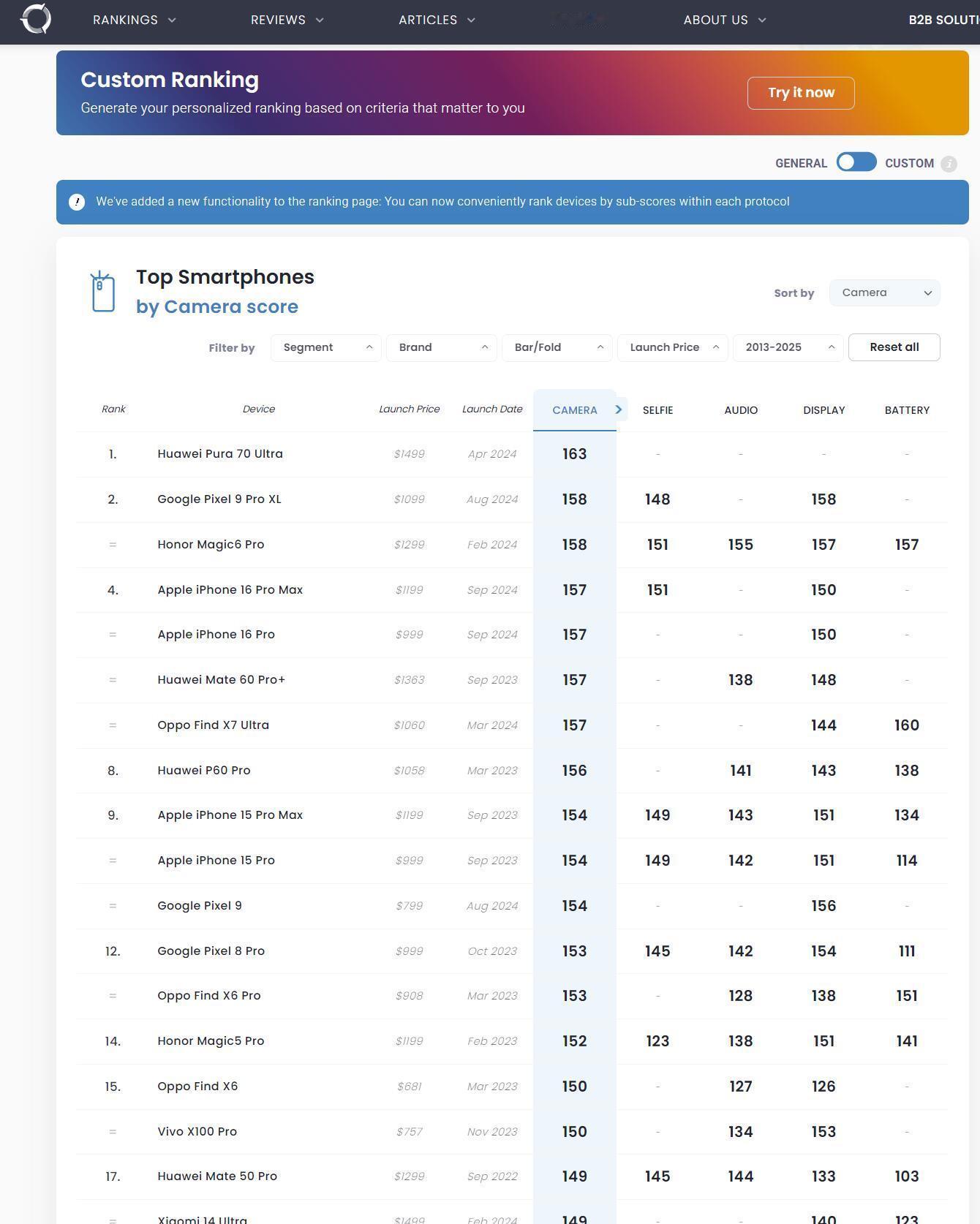Open Huawei P60 Pro
The height and width of the screenshot is (1224, 980).
click(204, 770)
